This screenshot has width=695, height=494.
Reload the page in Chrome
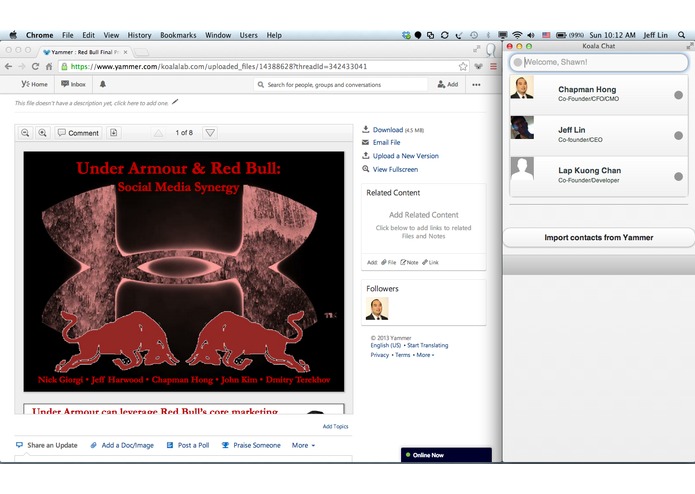pos(35,66)
